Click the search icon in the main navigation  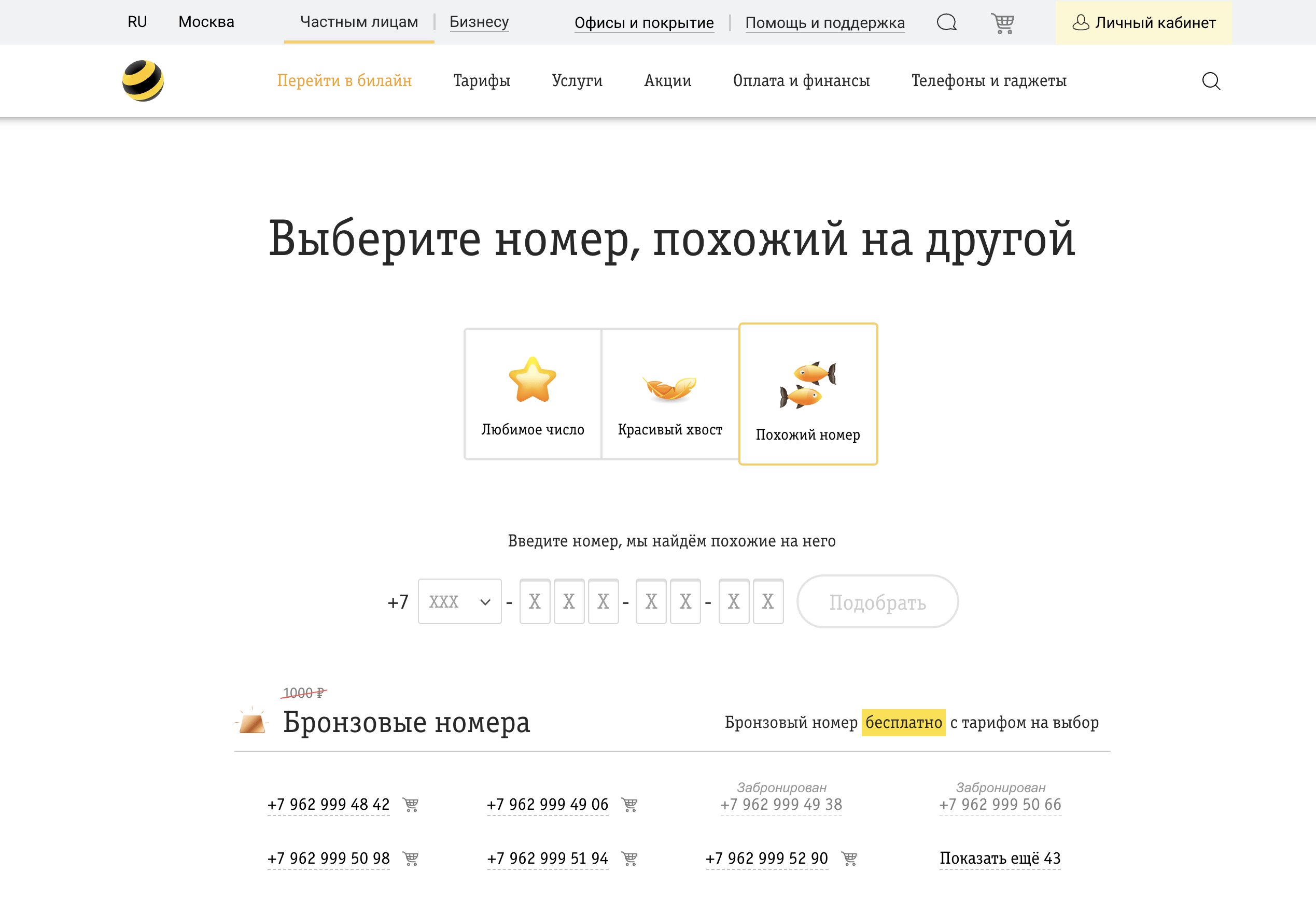click(1211, 81)
